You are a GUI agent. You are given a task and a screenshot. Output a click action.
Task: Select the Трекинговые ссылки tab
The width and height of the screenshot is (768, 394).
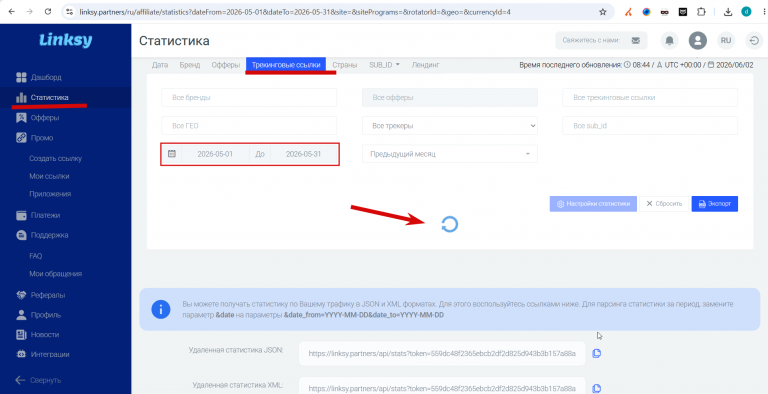[286, 65]
